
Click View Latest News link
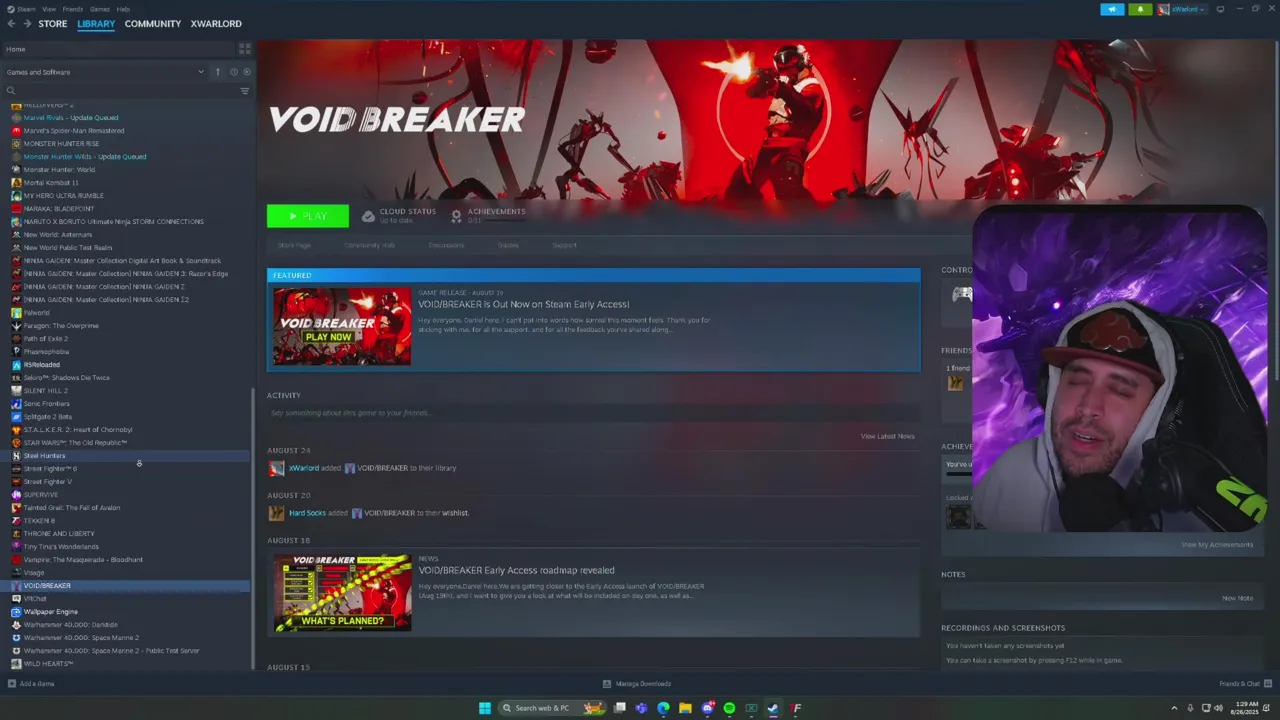click(x=887, y=436)
